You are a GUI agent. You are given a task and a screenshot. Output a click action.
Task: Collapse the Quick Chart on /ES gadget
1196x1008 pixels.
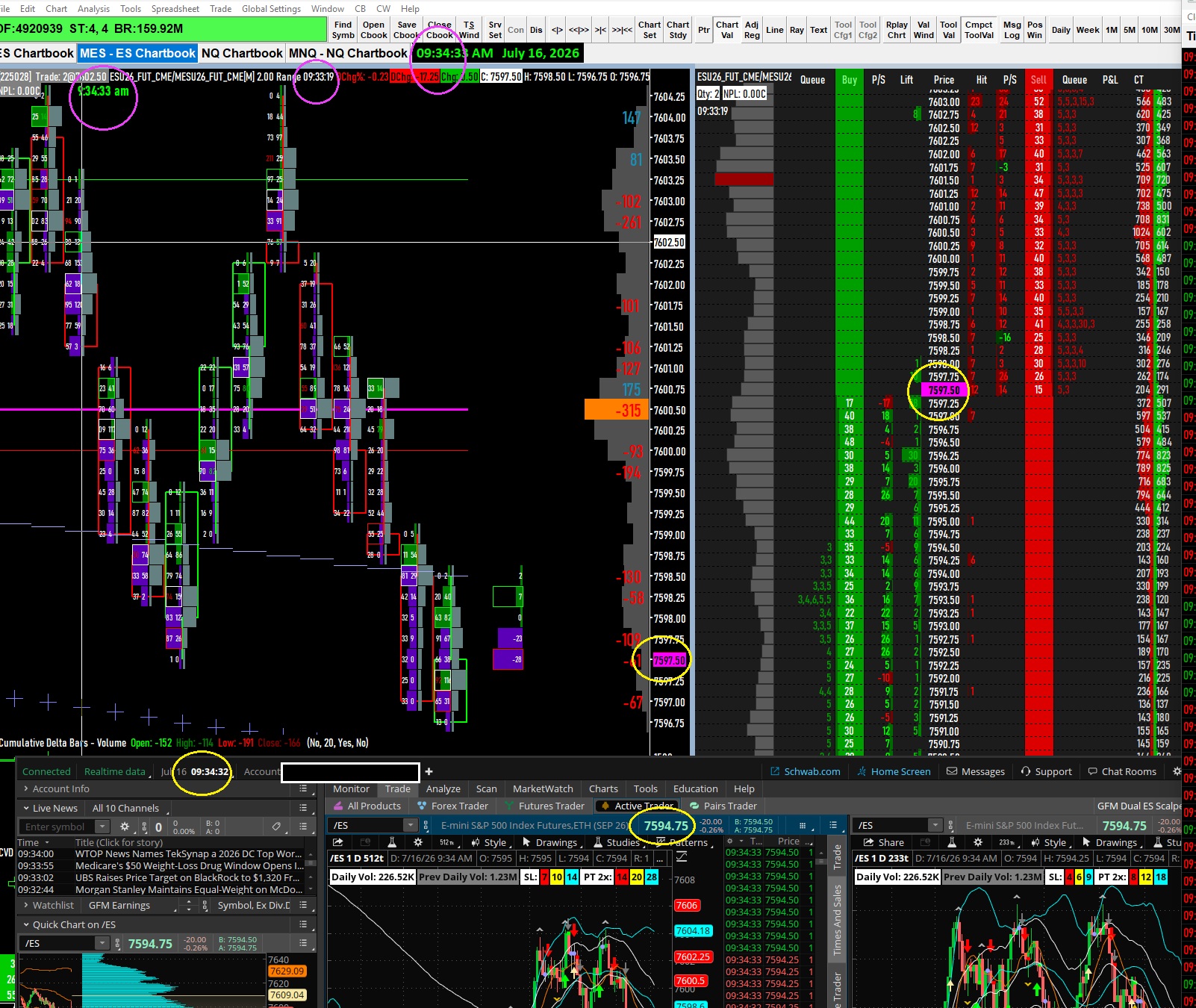pos(26,924)
